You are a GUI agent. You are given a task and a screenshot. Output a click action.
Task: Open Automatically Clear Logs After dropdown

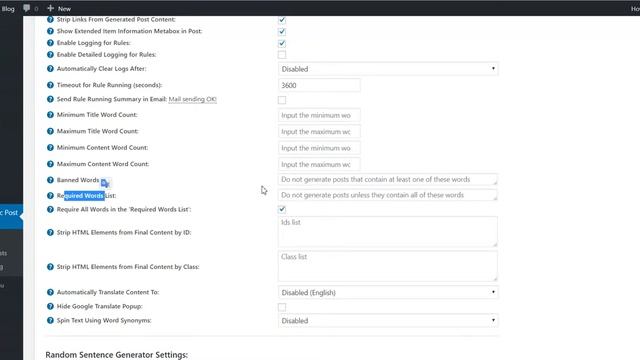(388, 69)
